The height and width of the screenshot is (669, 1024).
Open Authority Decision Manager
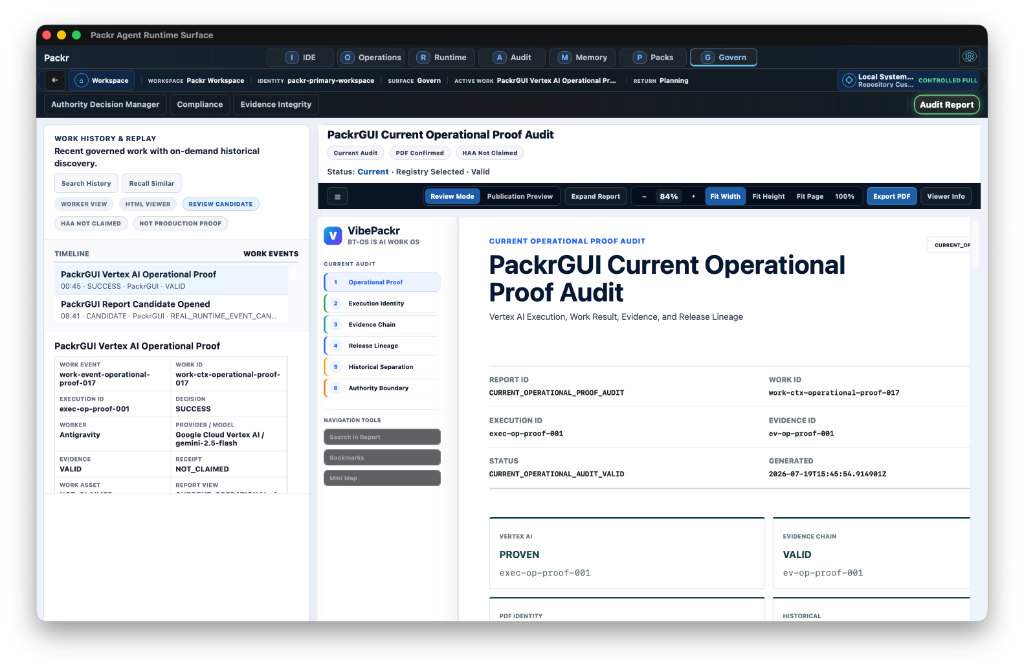click(x=105, y=105)
